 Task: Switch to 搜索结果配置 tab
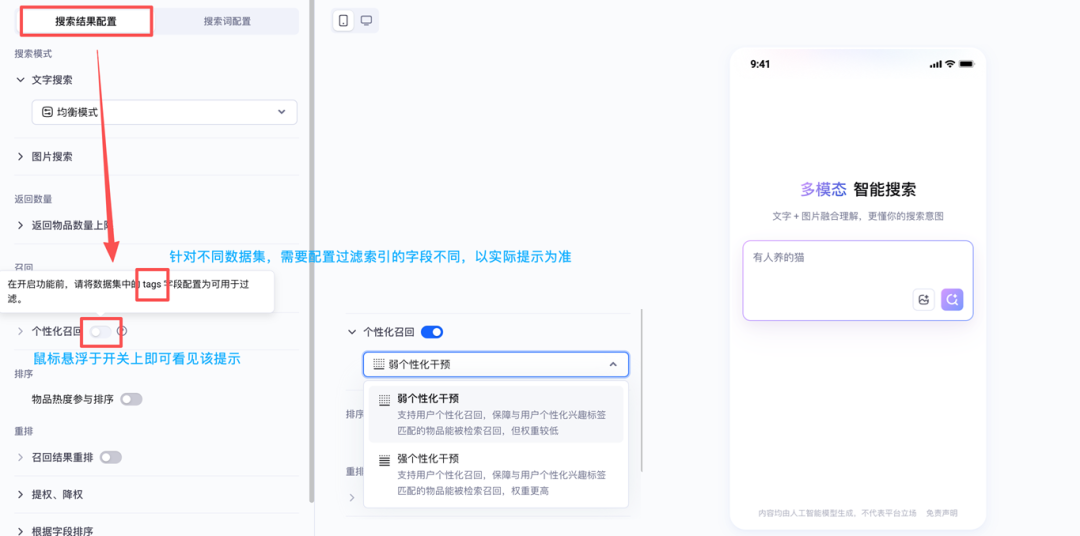coord(86,21)
